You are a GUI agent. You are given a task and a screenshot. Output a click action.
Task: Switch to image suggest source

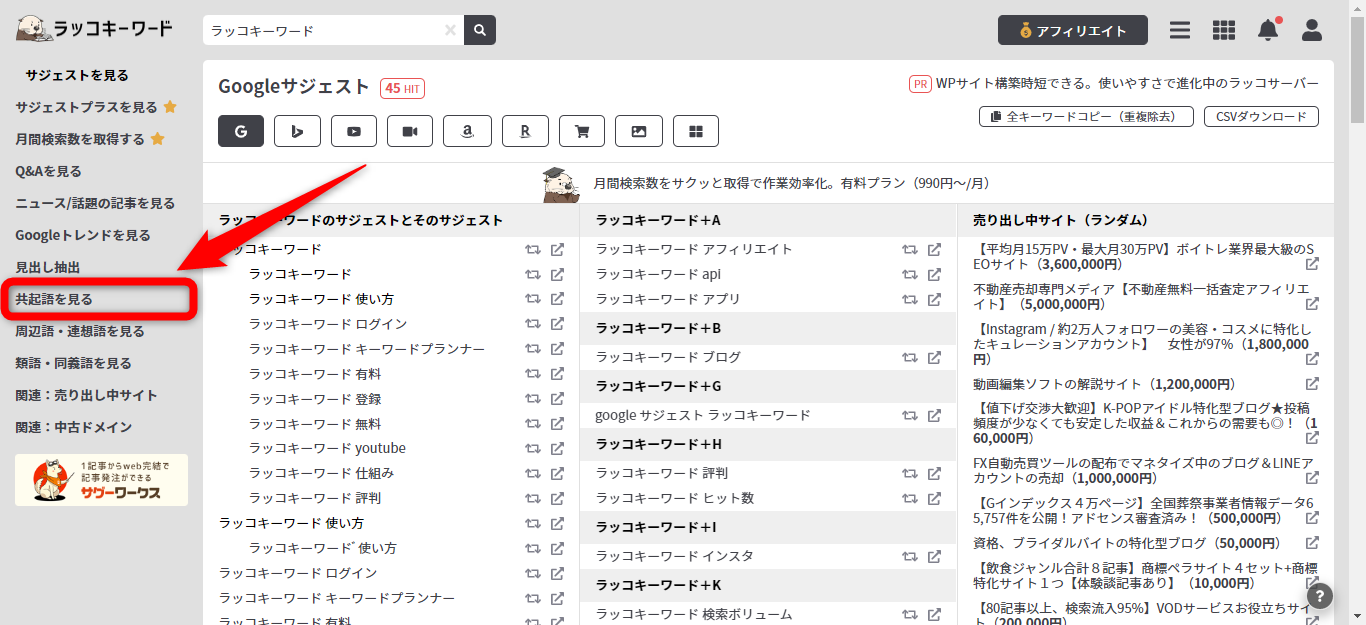639,131
